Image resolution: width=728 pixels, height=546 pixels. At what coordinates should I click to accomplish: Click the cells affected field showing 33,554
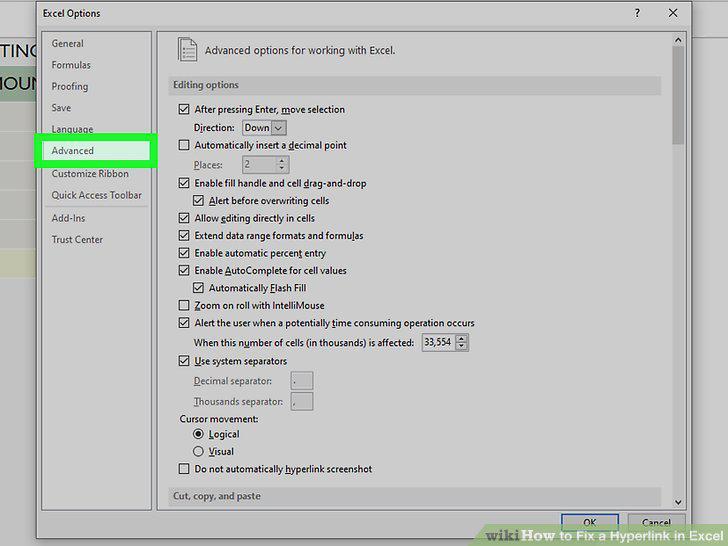438,343
